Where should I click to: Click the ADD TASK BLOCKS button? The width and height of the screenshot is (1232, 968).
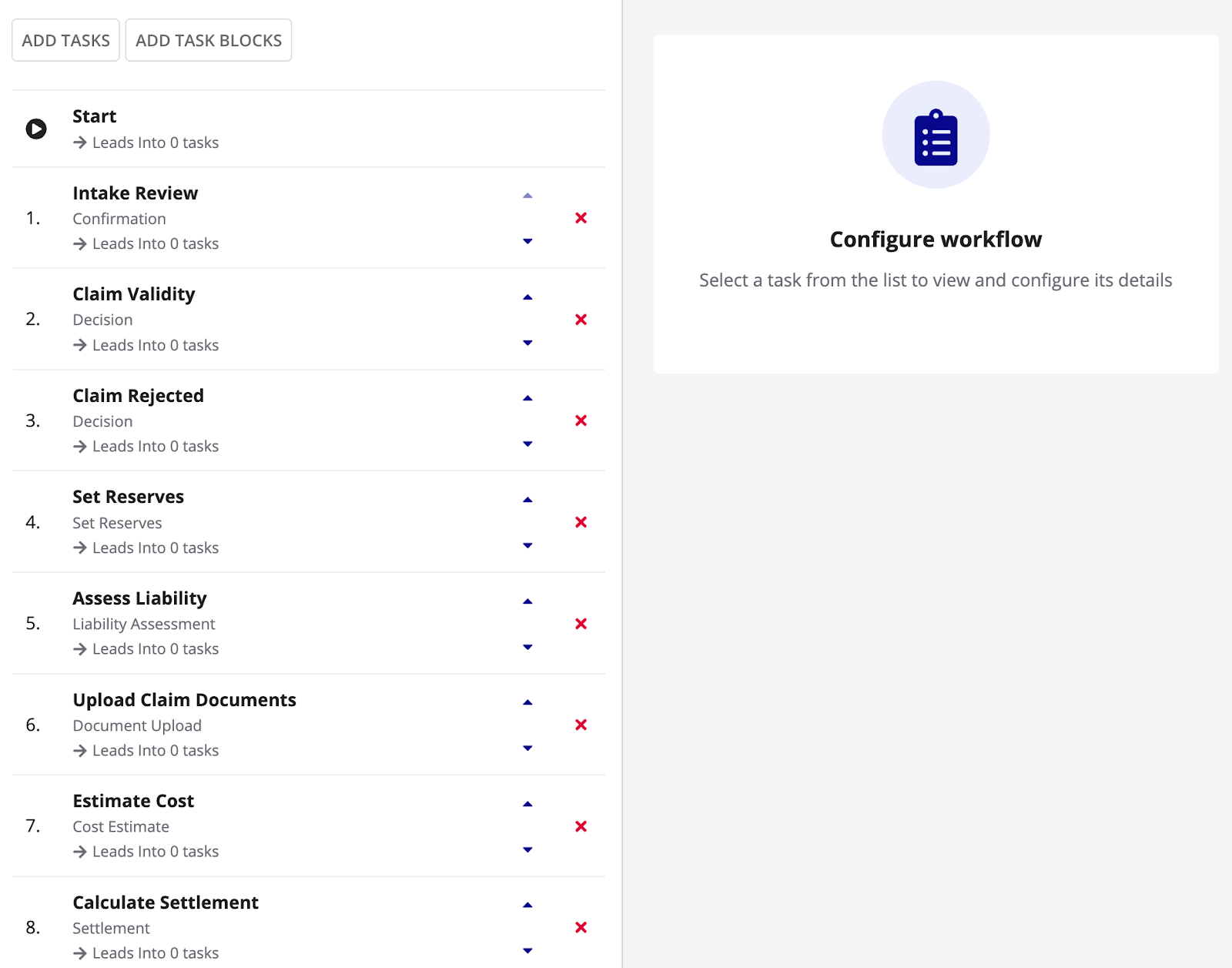(209, 40)
